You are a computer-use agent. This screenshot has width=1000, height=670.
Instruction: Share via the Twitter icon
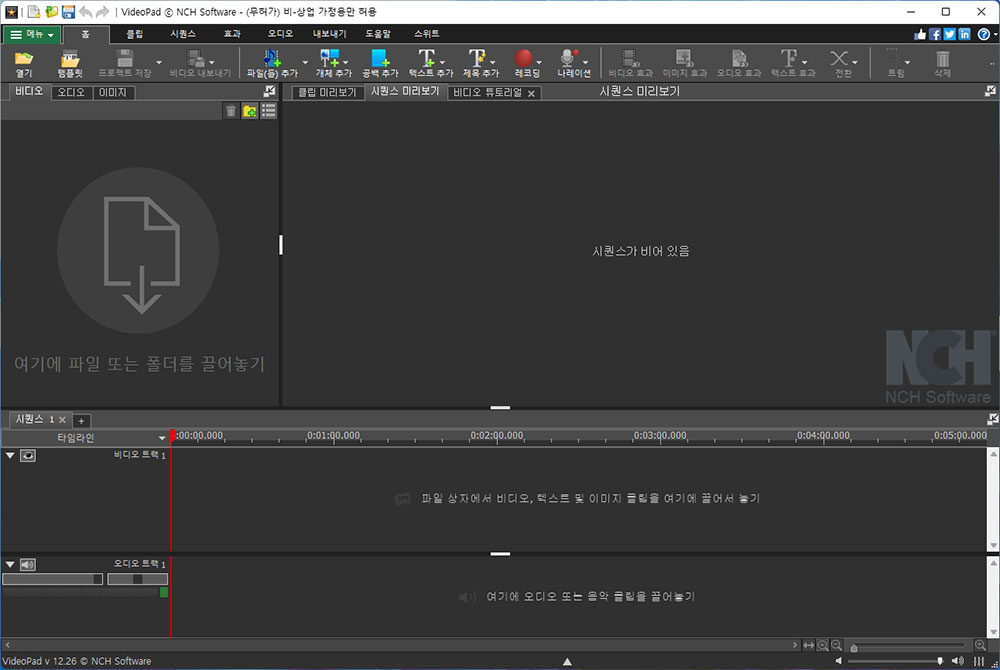click(950, 34)
